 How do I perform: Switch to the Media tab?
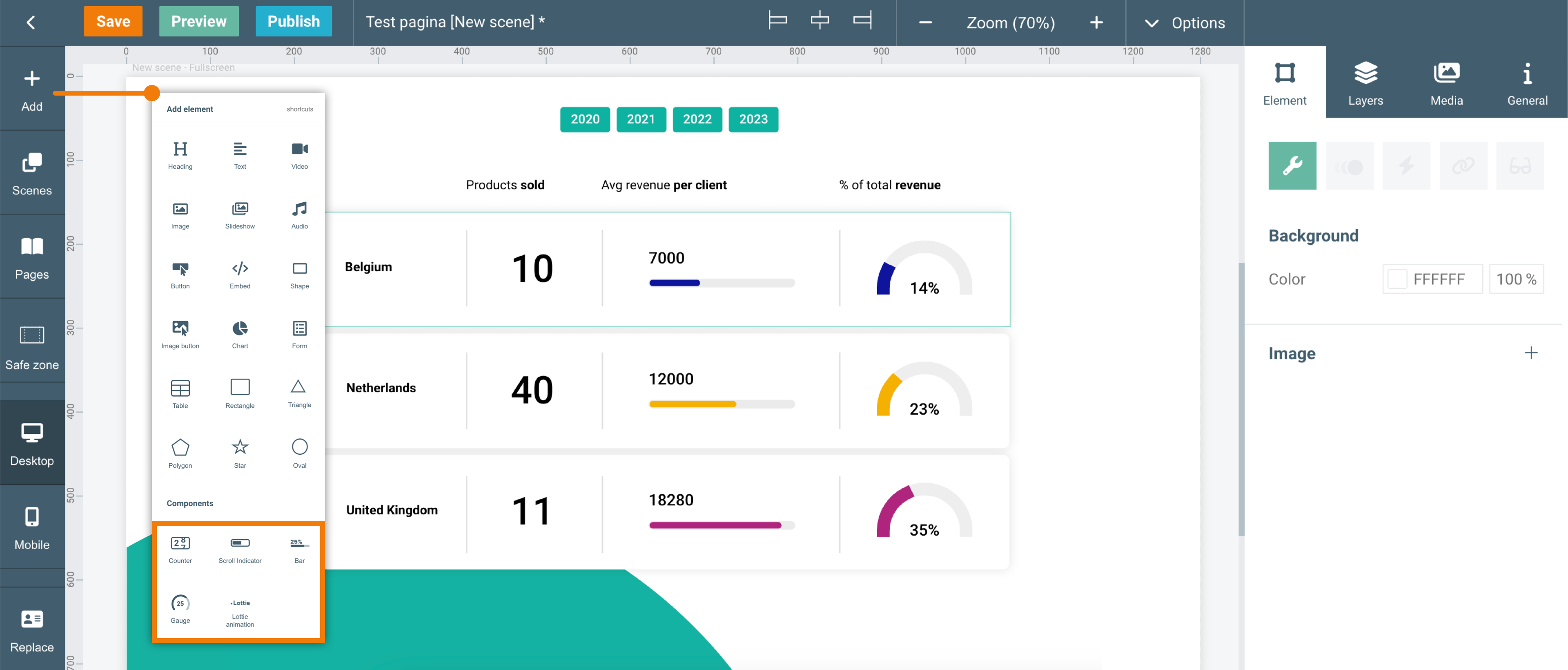pos(1446,82)
